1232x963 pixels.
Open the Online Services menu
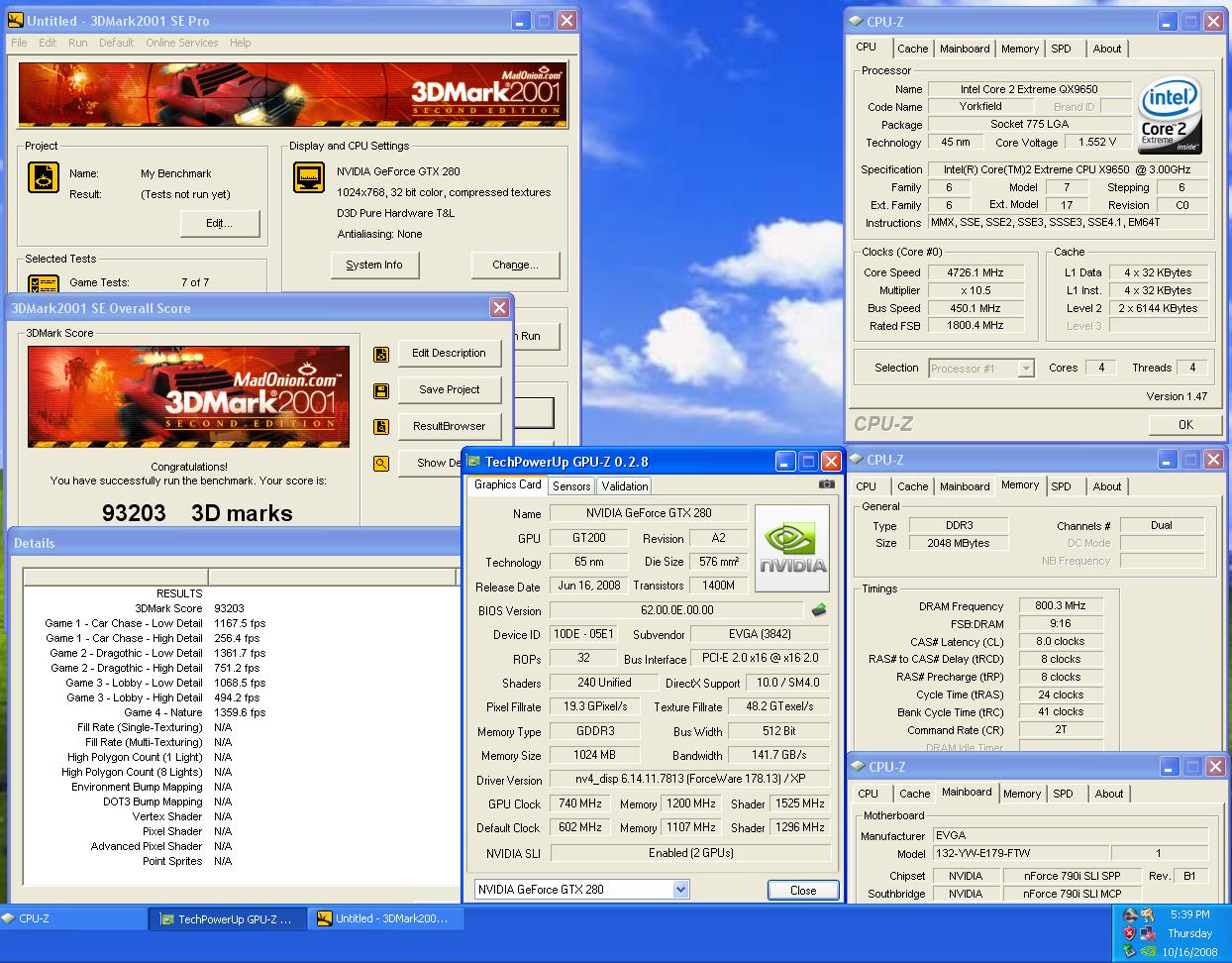[182, 43]
